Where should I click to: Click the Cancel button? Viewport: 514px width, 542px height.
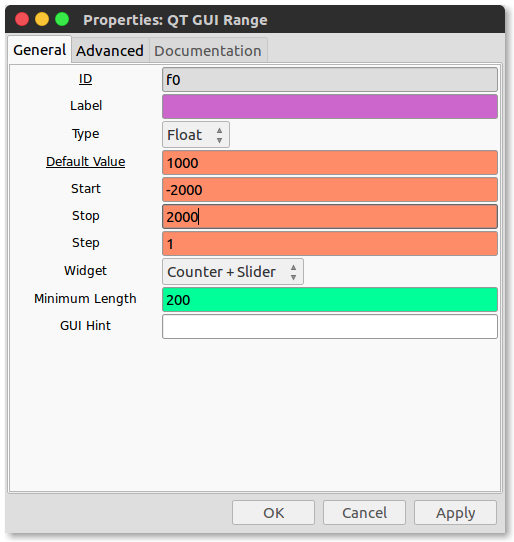[x=364, y=513]
